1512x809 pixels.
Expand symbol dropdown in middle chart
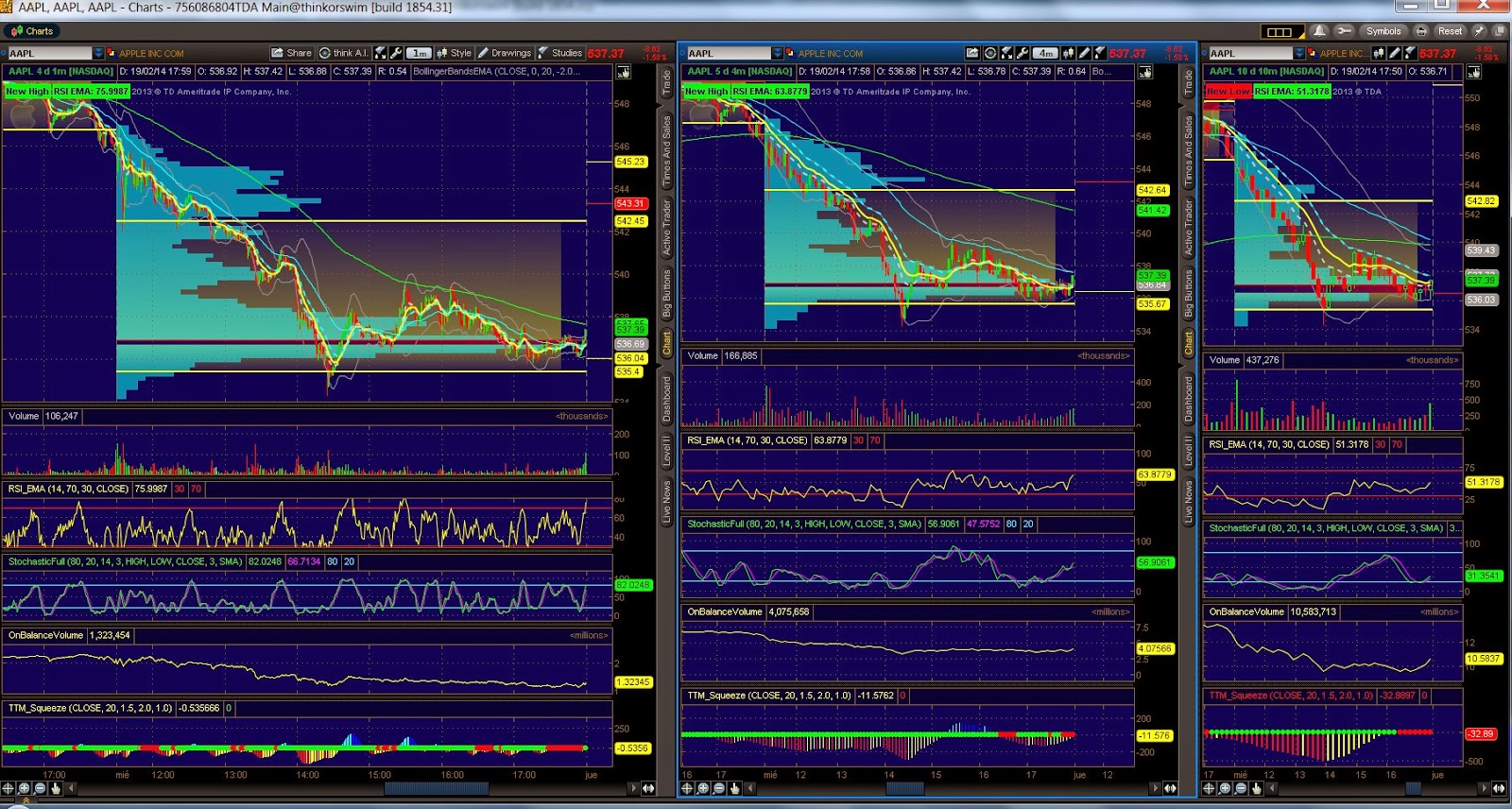(x=777, y=53)
